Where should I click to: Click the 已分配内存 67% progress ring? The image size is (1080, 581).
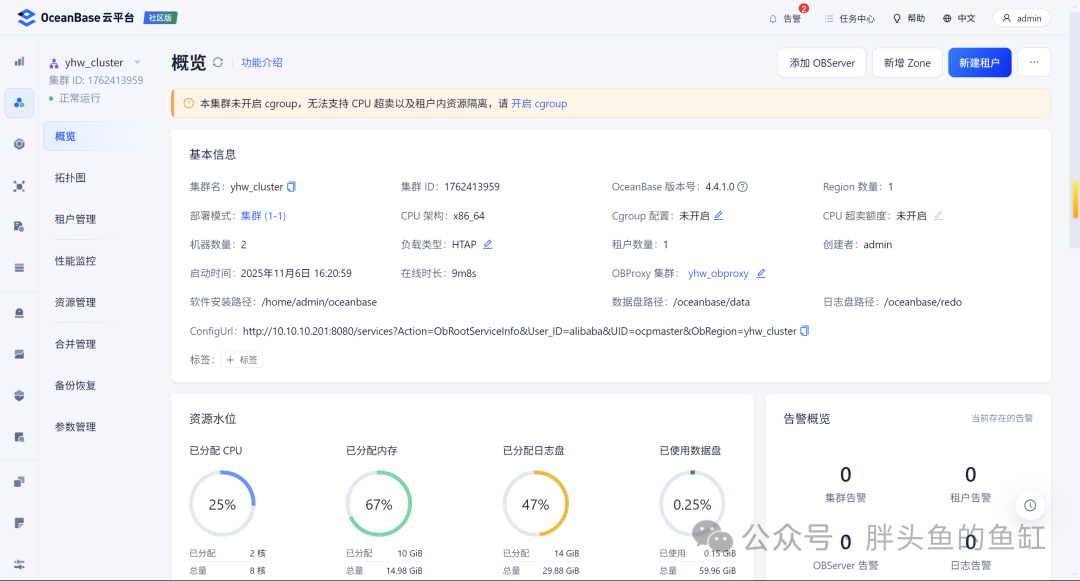pyautogui.click(x=379, y=504)
